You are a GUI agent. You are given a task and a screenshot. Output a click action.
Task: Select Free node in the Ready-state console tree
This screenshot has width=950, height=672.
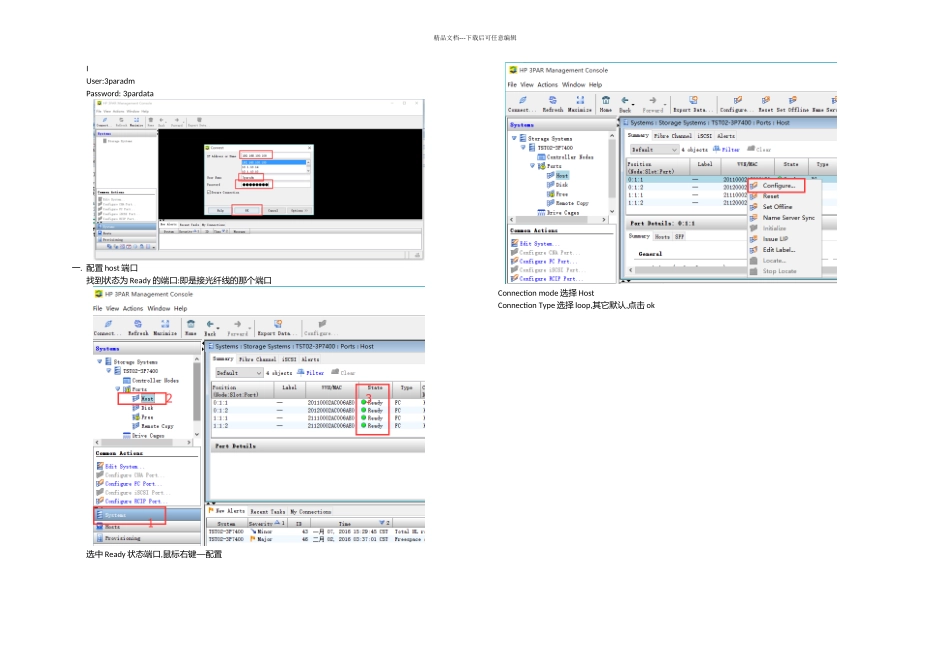point(143,417)
